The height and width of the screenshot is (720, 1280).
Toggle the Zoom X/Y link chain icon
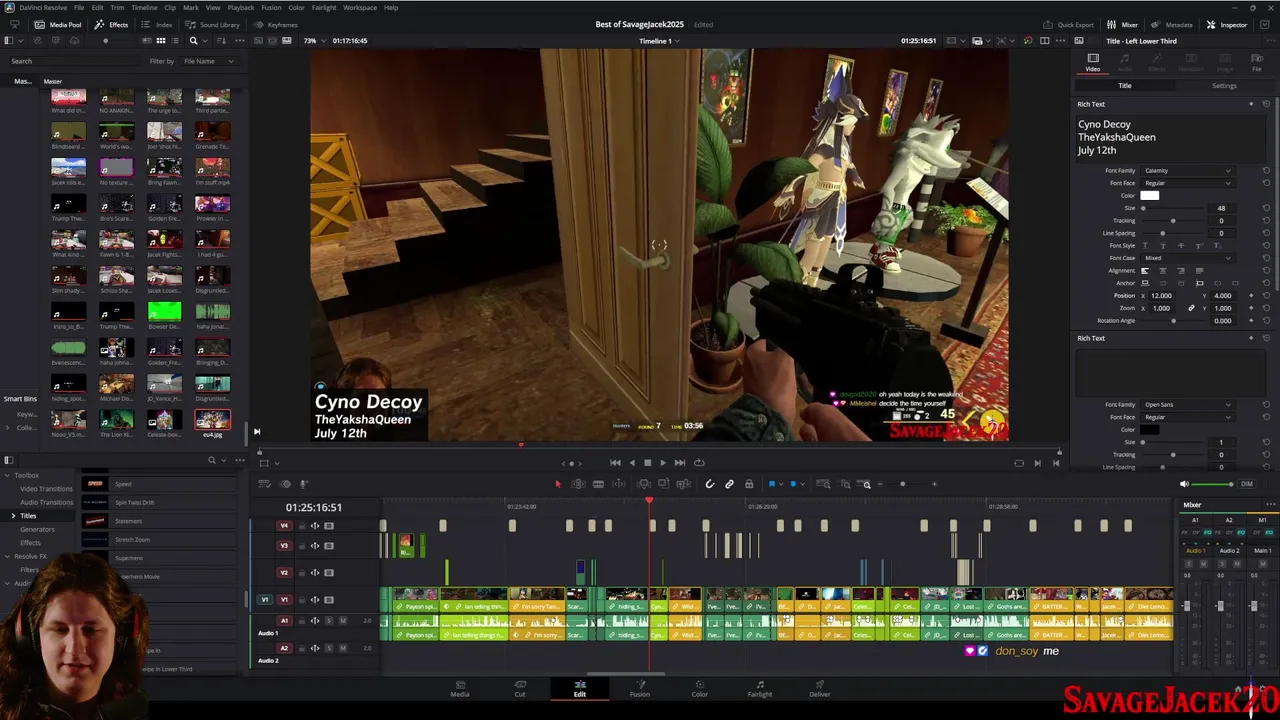click(x=1191, y=308)
